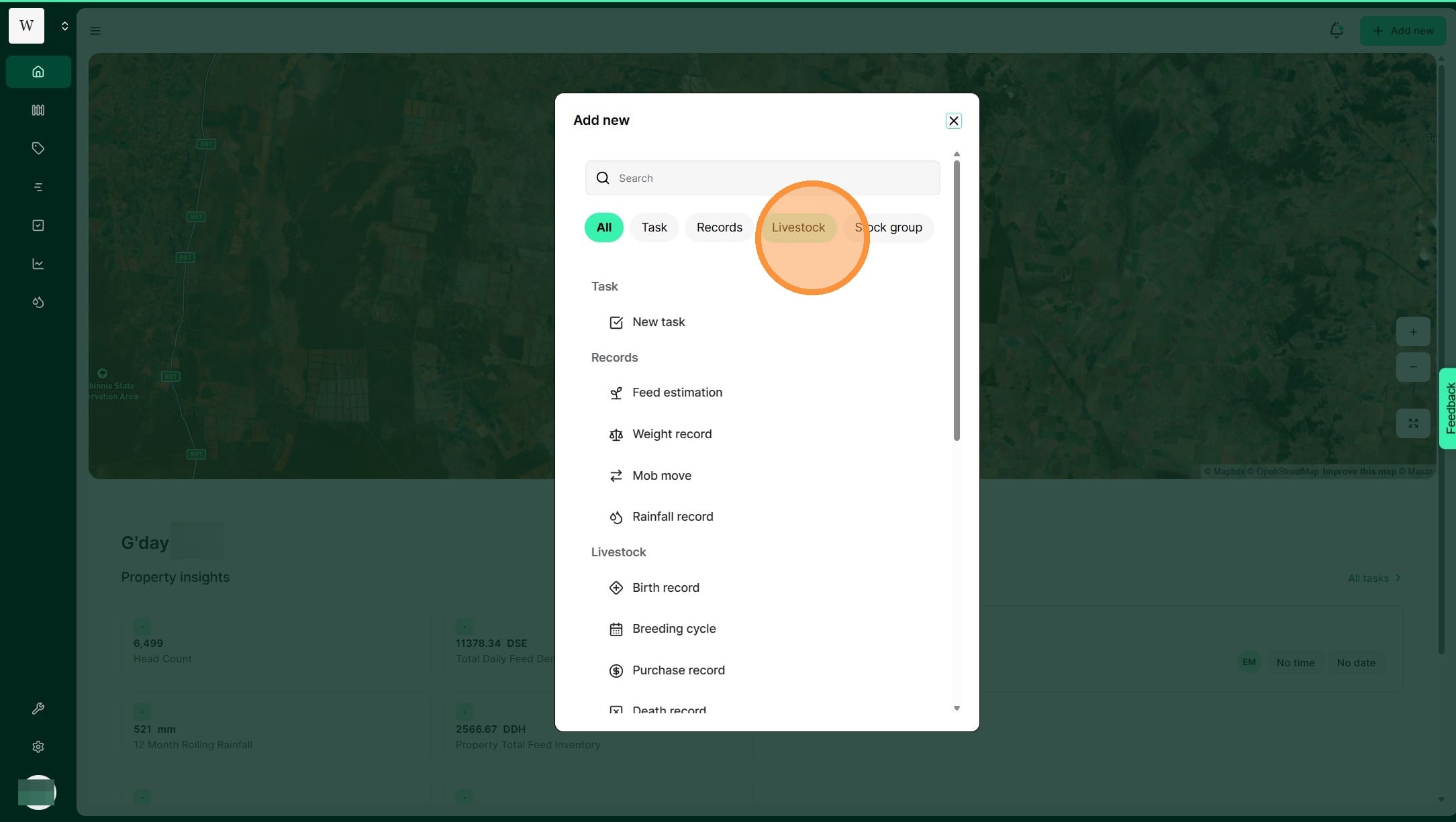Expand the property switcher chevrons
Image resolution: width=1456 pixels, height=822 pixels.
point(64,26)
